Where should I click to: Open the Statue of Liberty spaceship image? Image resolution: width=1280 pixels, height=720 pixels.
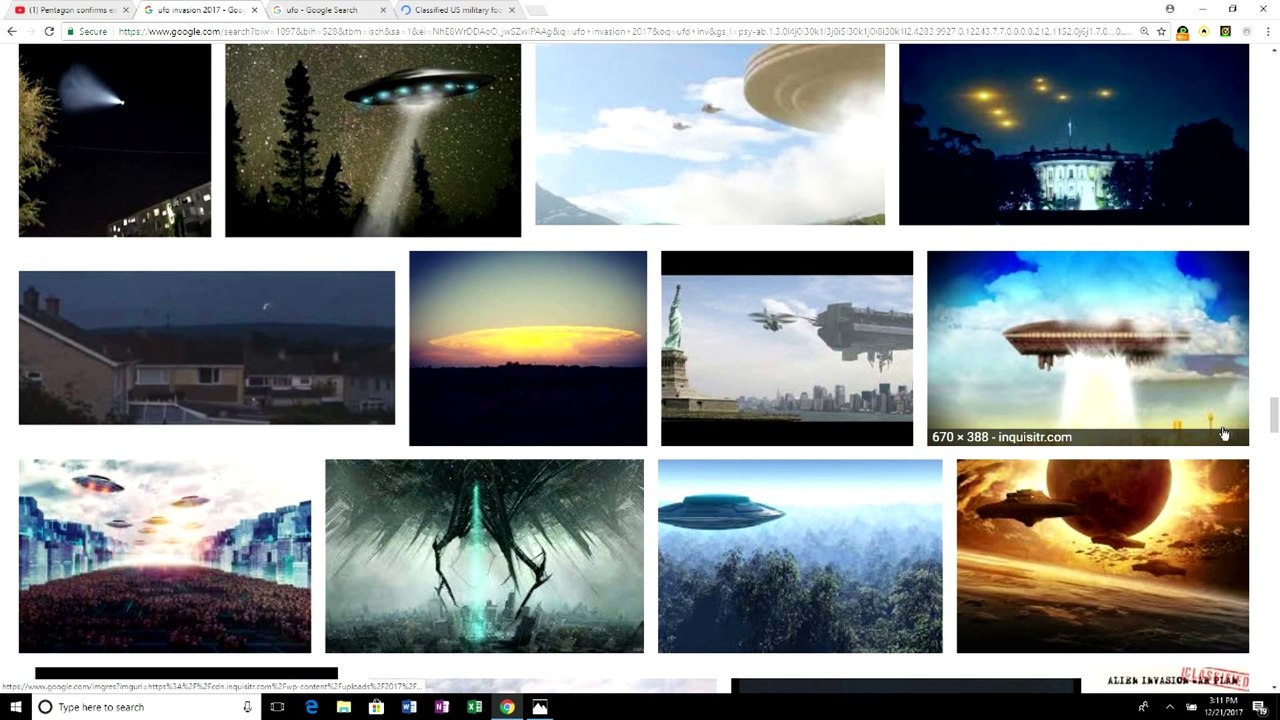[x=787, y=348]
